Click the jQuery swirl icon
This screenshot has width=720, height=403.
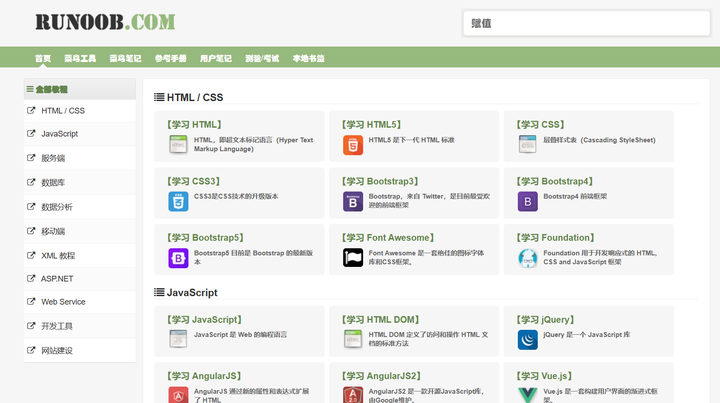(528, 340)
